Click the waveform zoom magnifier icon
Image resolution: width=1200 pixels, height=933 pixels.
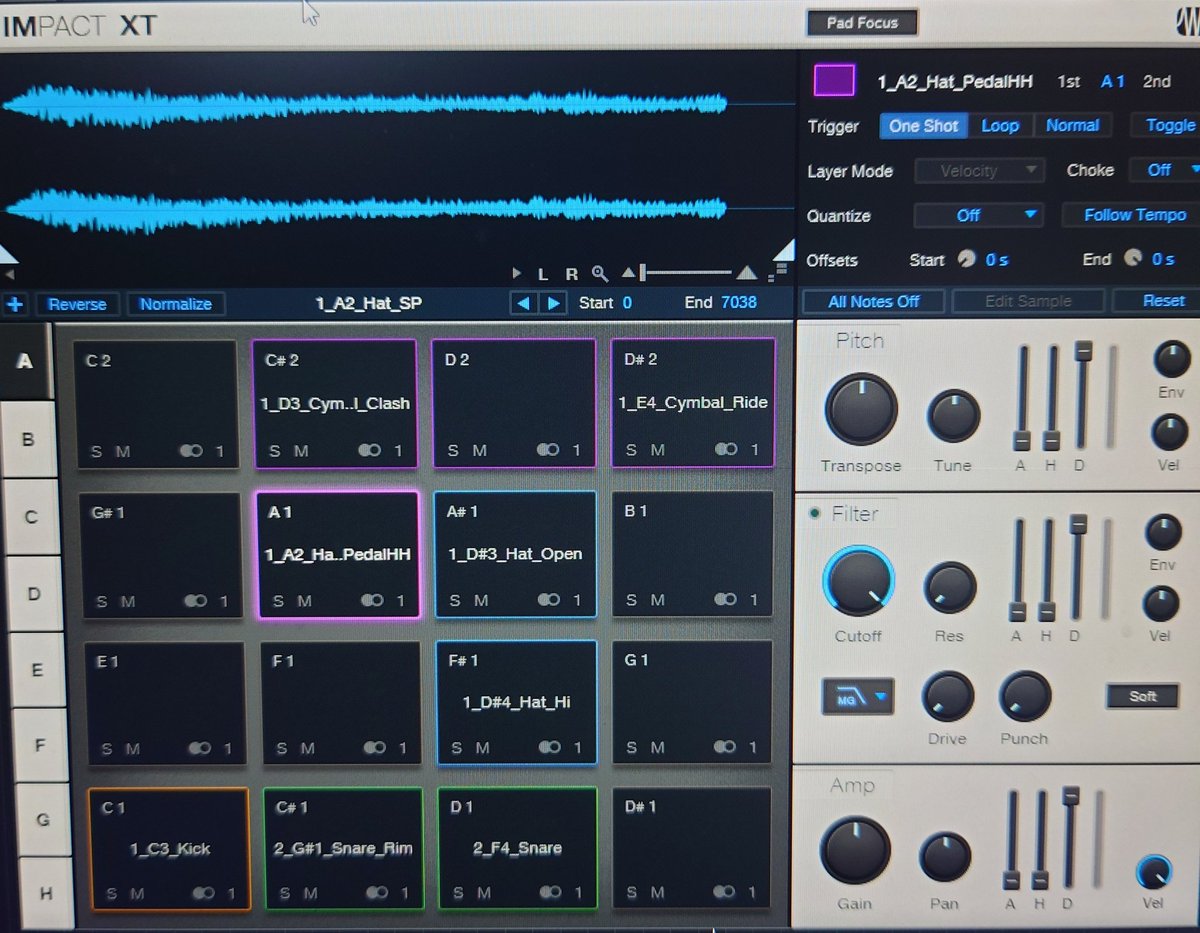pos(599,273)
